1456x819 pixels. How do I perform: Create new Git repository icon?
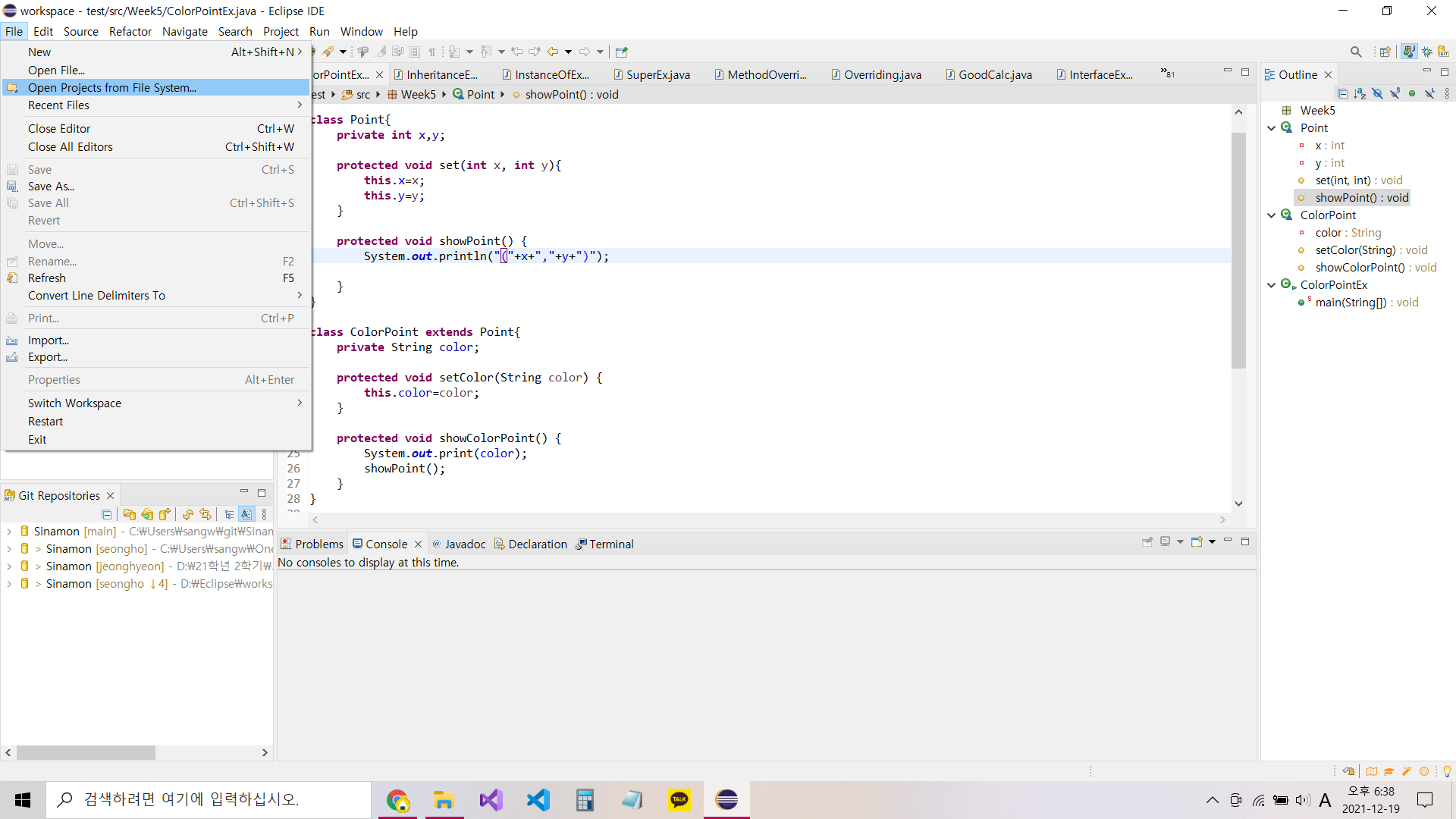[165, 514]
